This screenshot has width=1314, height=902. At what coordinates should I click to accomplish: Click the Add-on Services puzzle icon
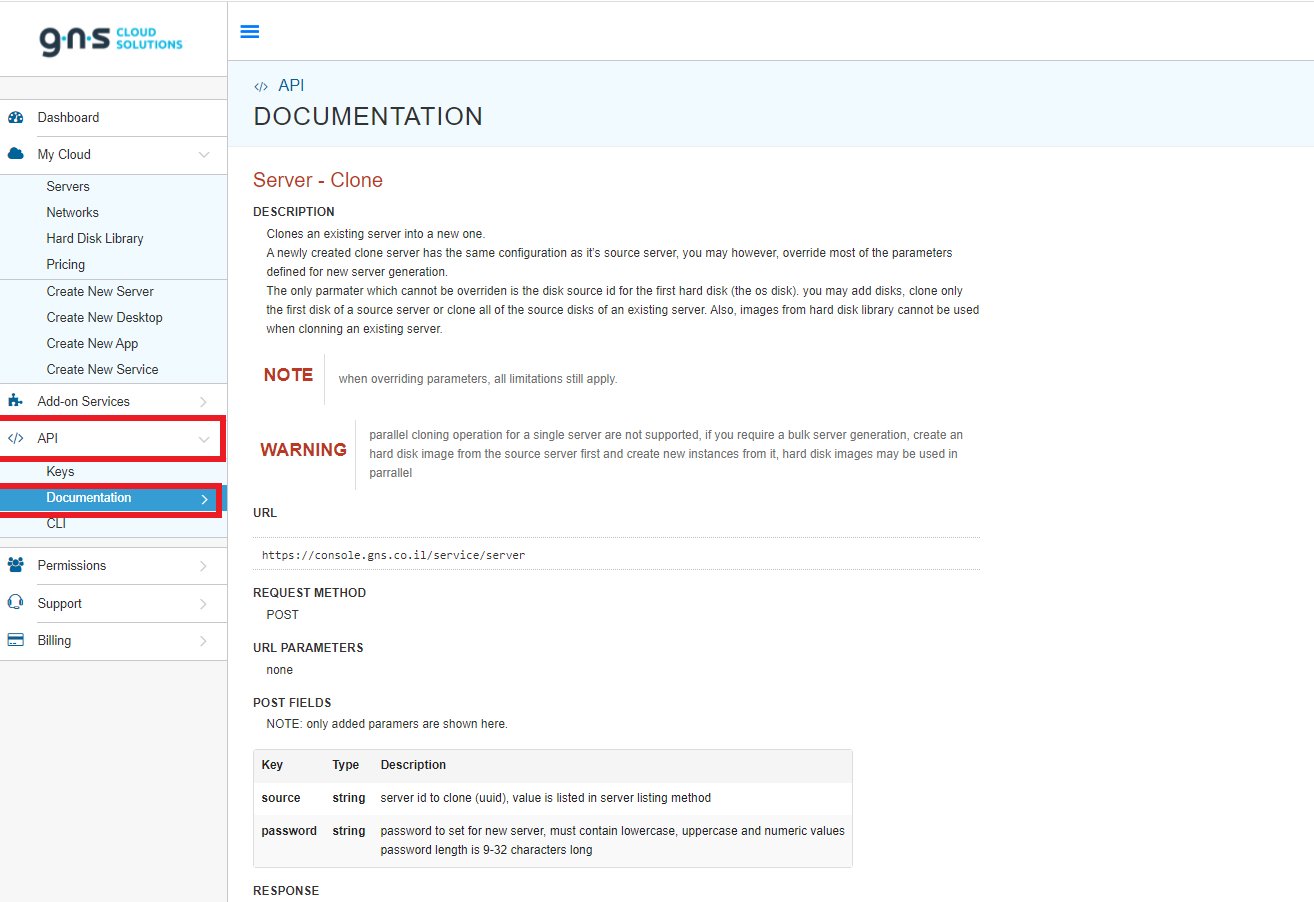point(15,401)
